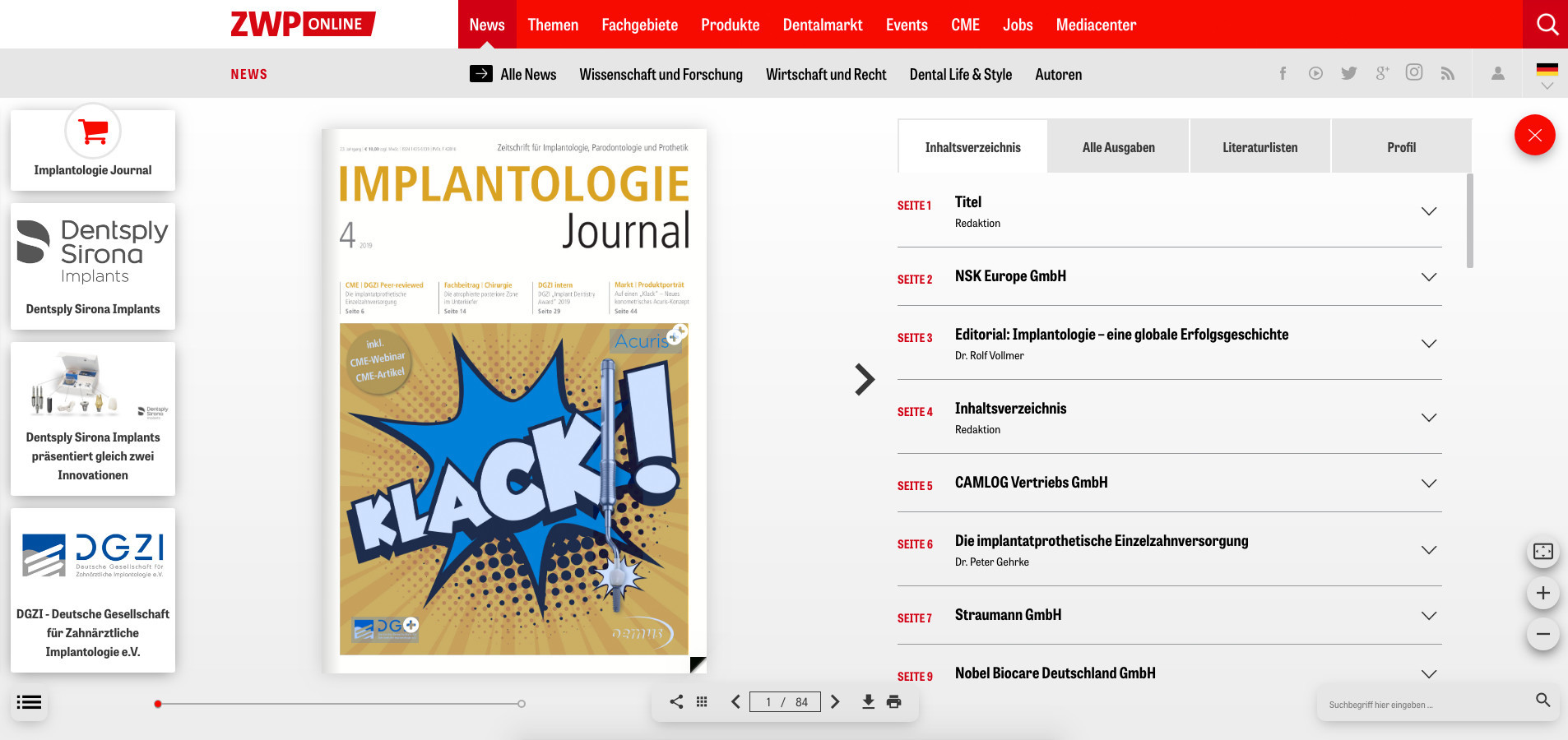The image size is (1568, 740).
Task: Close the e-paper viewer with red X
Action: click(1534, 135)
